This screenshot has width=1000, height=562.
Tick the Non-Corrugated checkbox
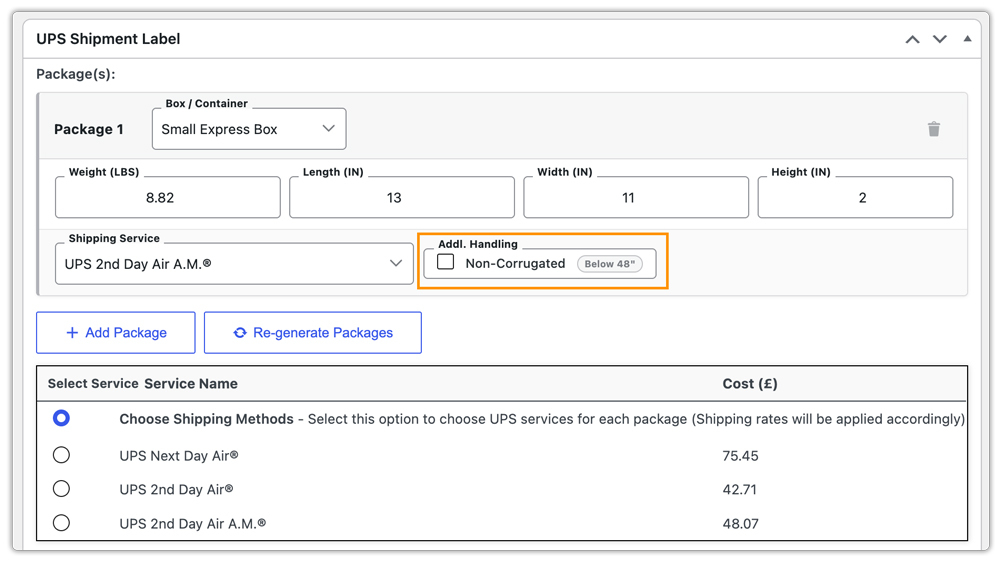coord(445,262)
